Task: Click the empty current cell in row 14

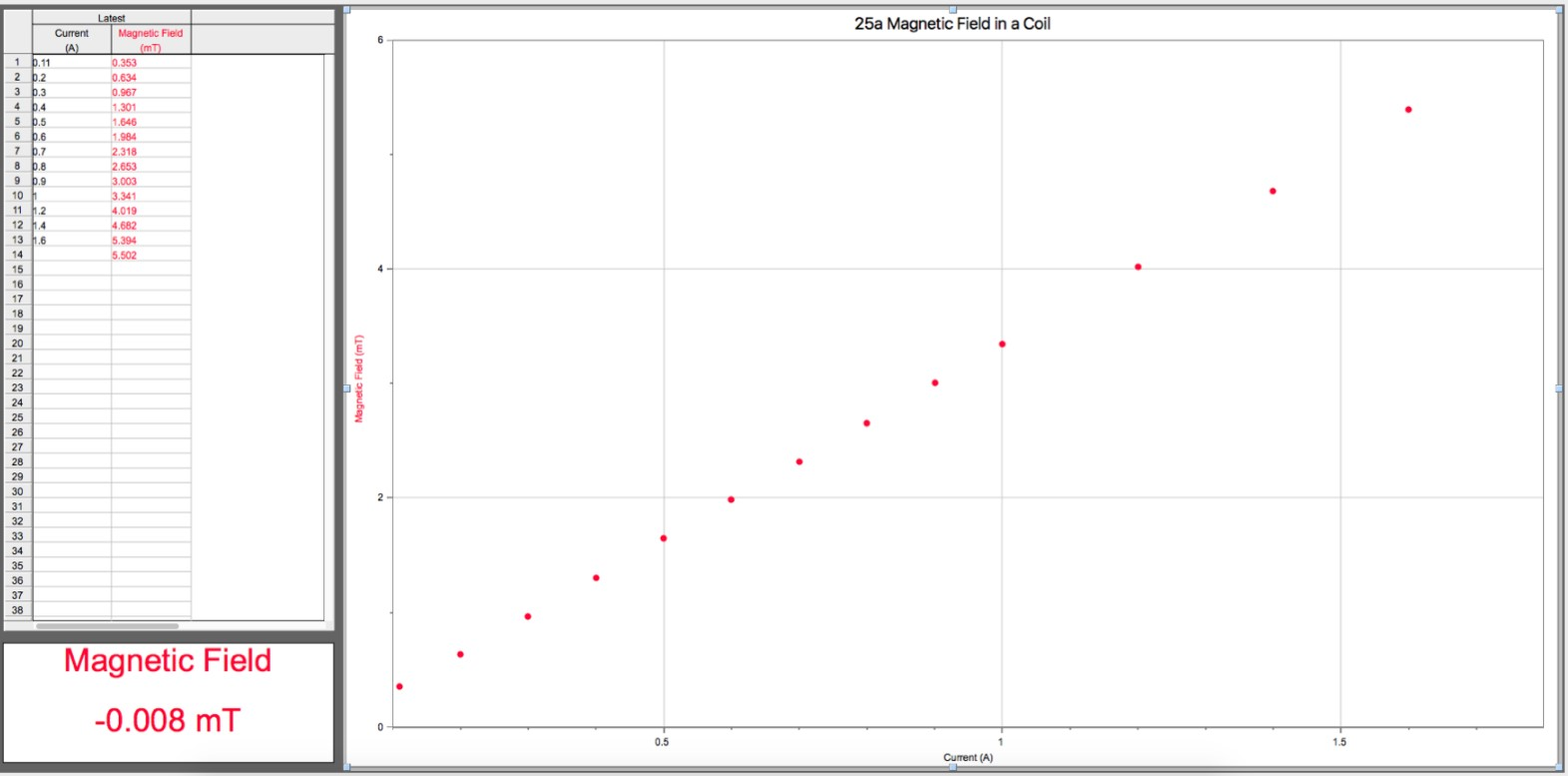Action: pos(72,255)
